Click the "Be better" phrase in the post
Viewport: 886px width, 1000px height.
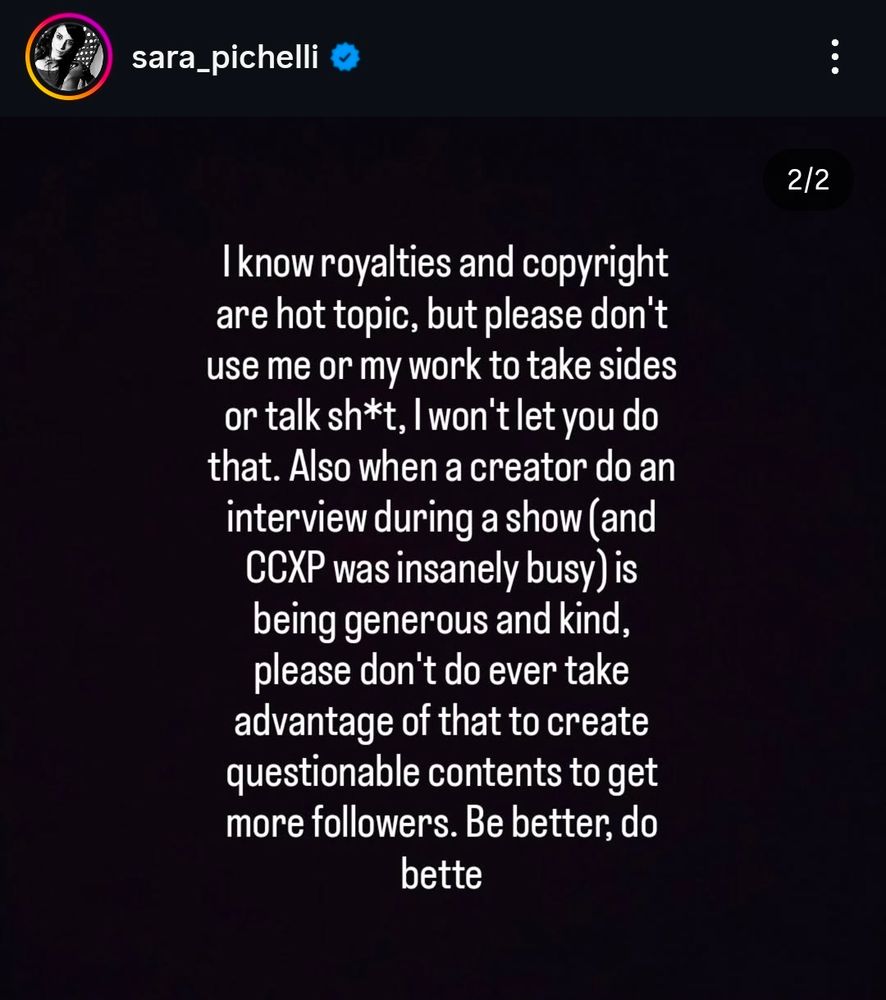click(539, 822)
